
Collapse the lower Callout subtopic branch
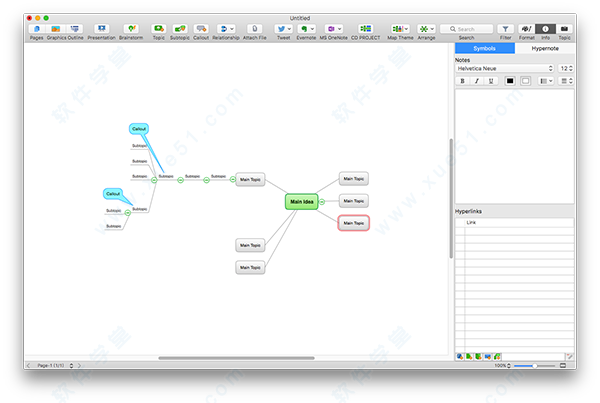point(128,213)
